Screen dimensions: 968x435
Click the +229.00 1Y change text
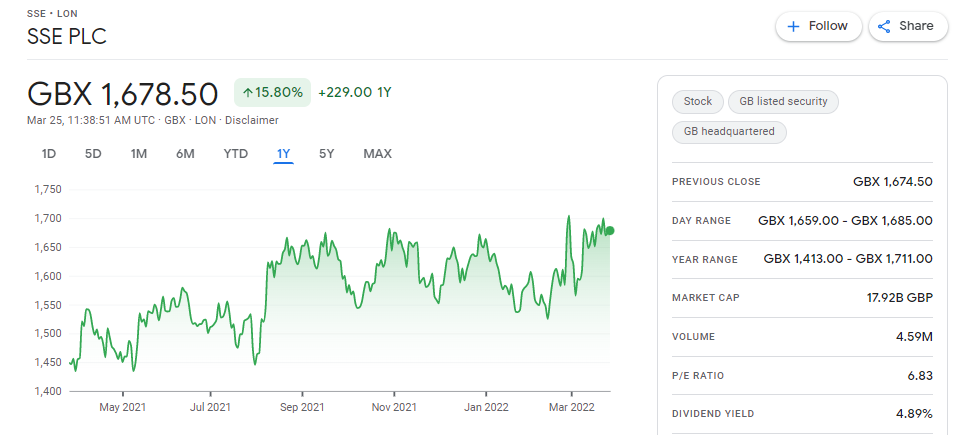(355, 93)
